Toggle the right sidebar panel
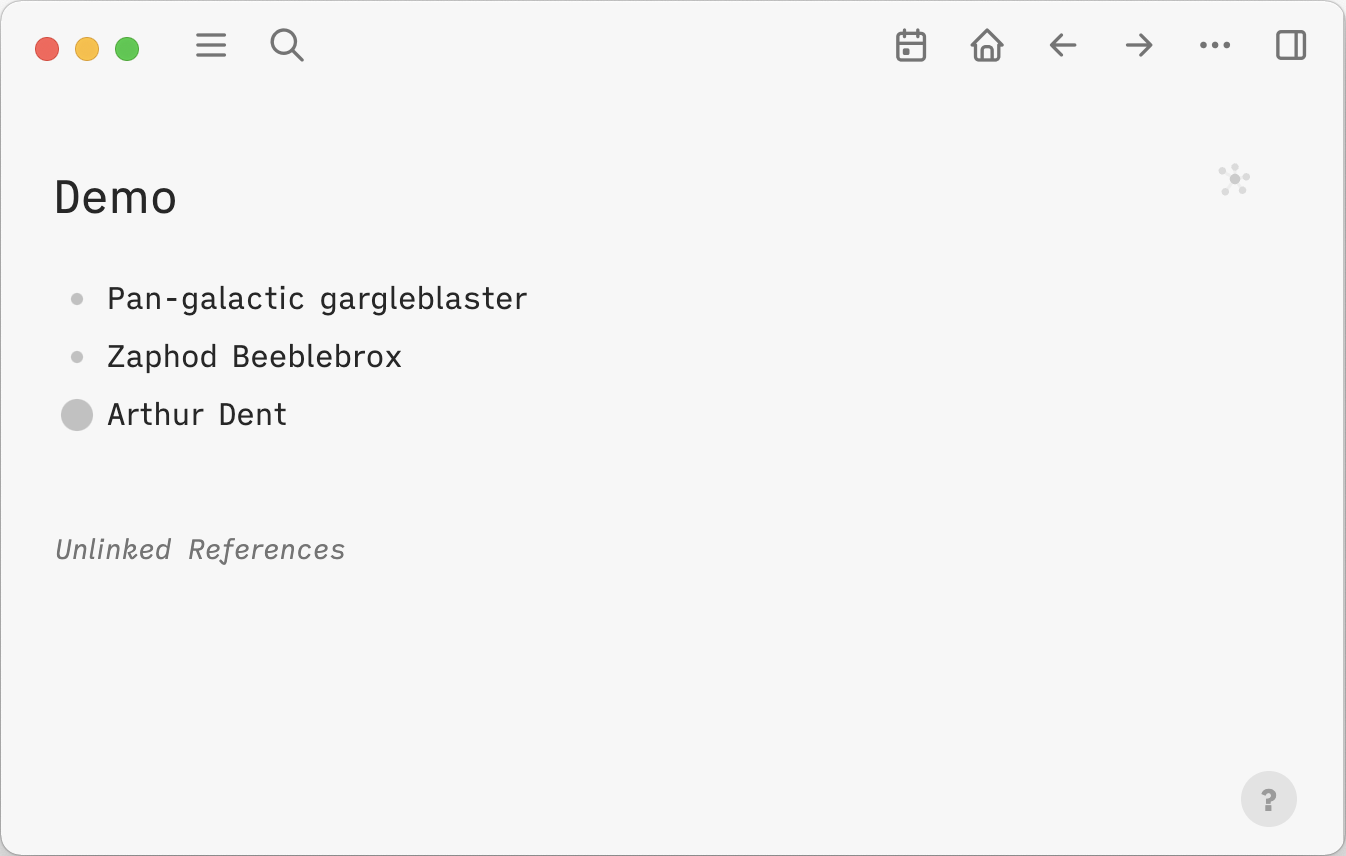 [x=1290, y=45]
